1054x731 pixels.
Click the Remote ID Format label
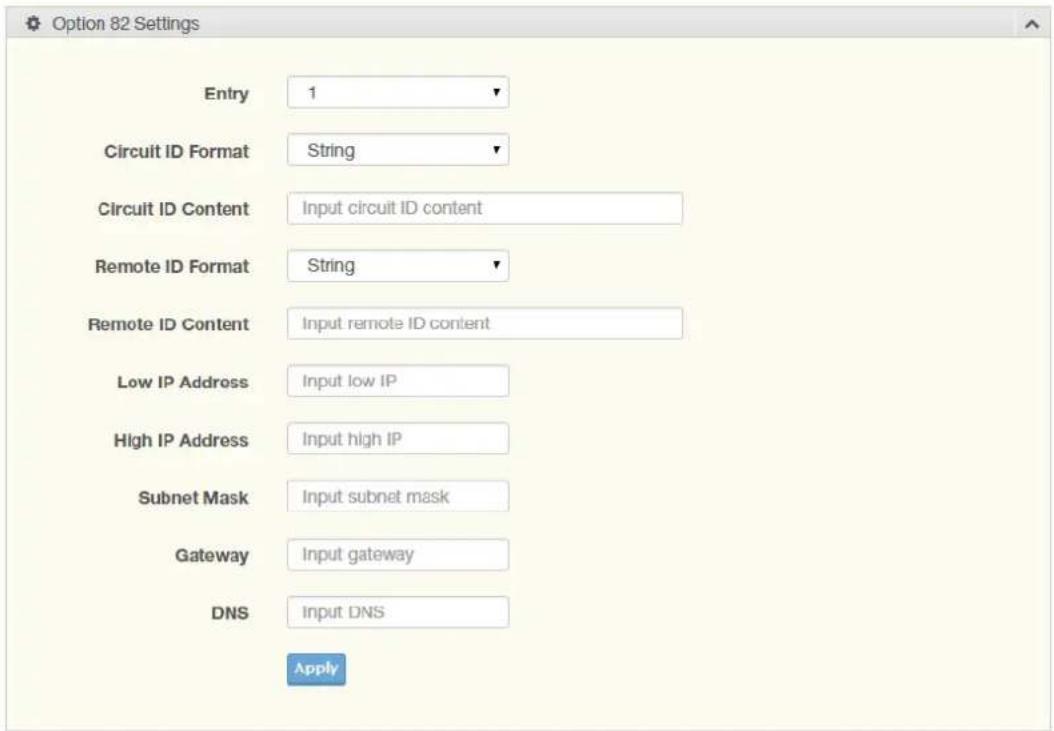[x=172, y=267]
